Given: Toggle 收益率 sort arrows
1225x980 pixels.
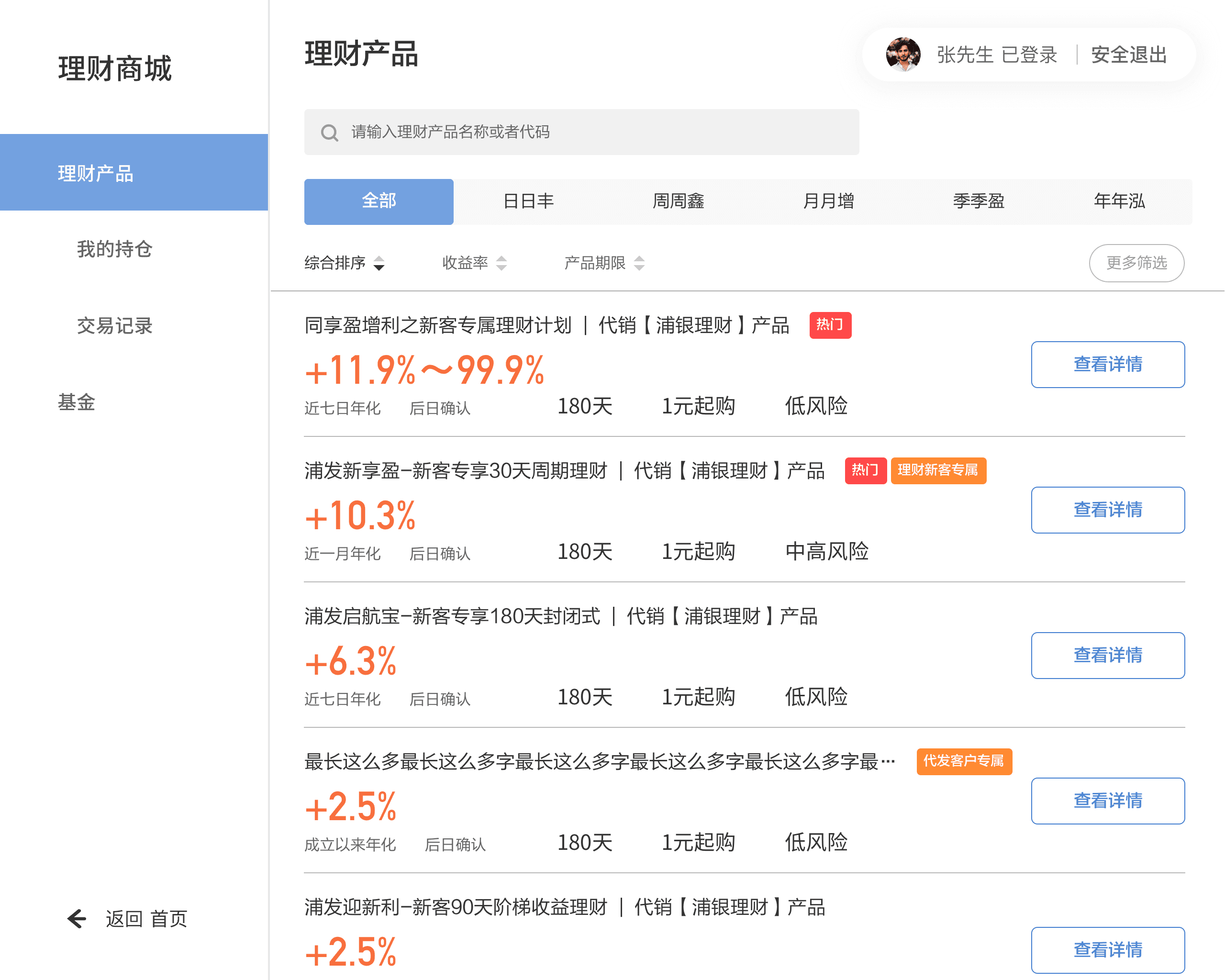Looking at the screenshot, I should coord(501,263).
